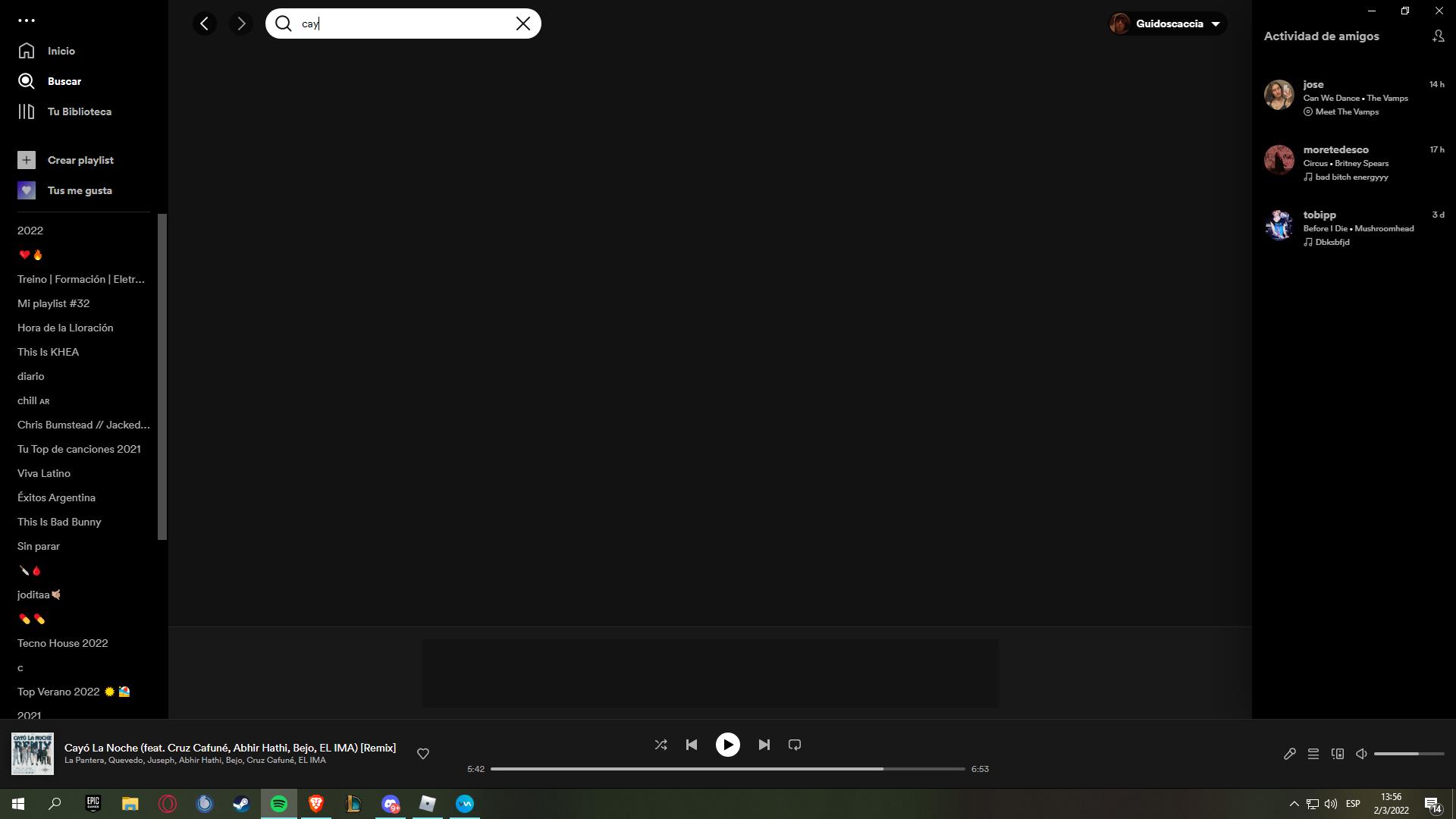This screenshot has height=819, width=1456.
Task: Open the play queue icon
Action: [1313, 754]
